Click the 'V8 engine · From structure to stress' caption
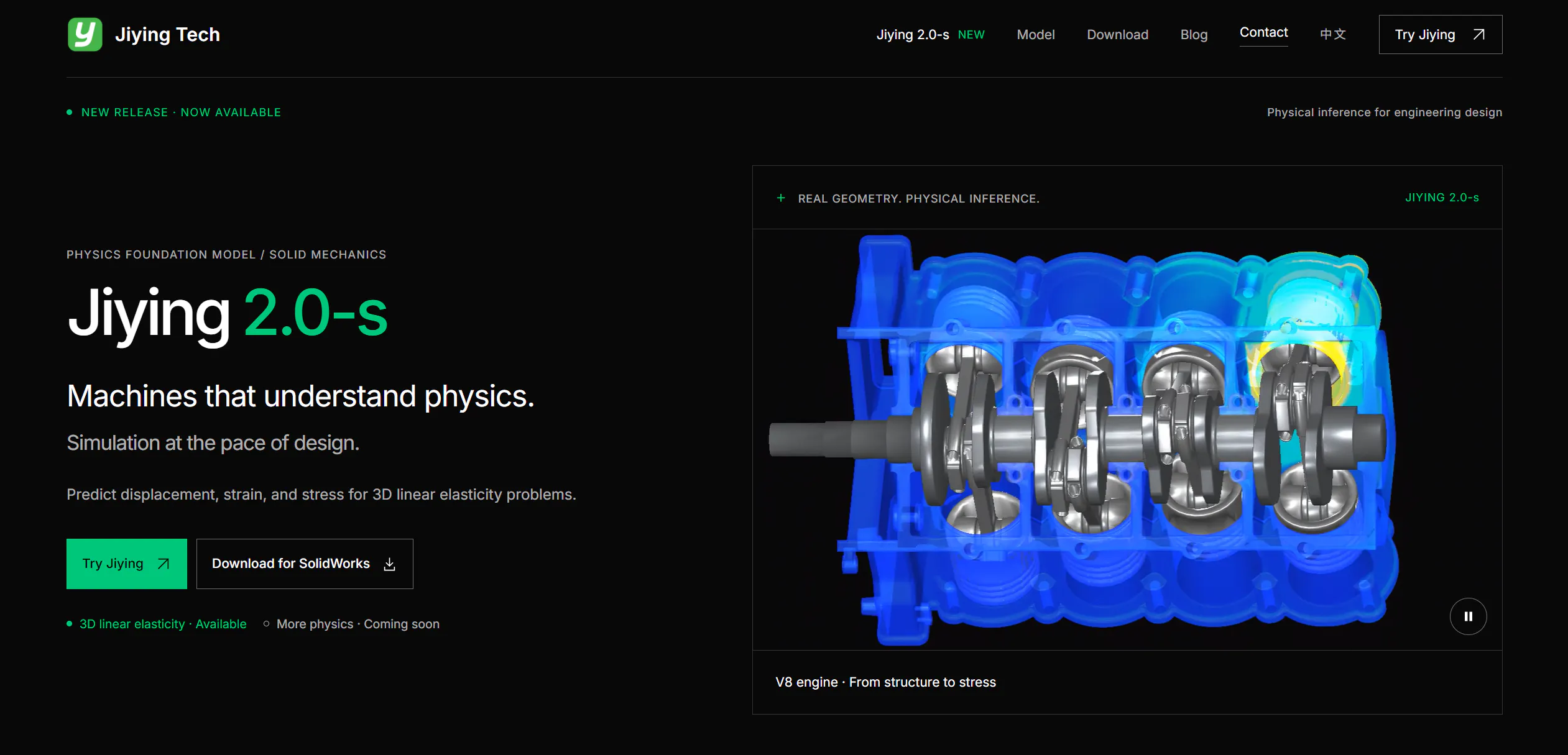1568x755 pixels. (x=885, y=682)
